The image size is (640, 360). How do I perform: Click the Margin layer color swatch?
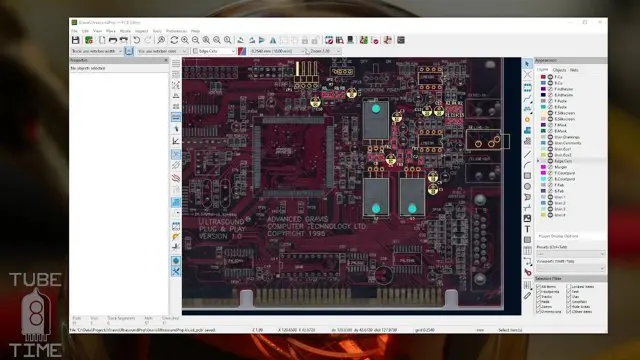point(543,167)
